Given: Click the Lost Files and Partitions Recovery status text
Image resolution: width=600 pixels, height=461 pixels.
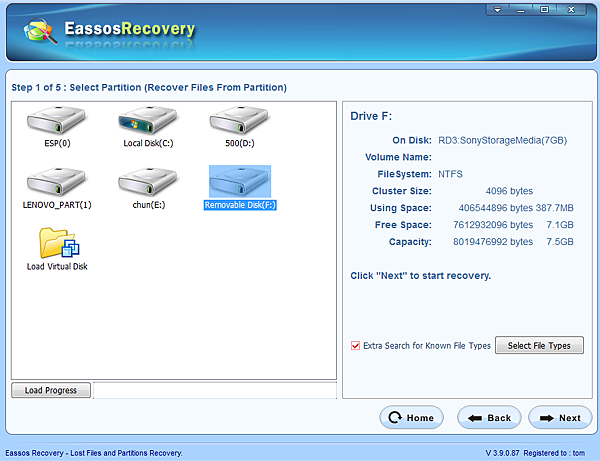Looking at the screenshot, I should pos(126,453).
